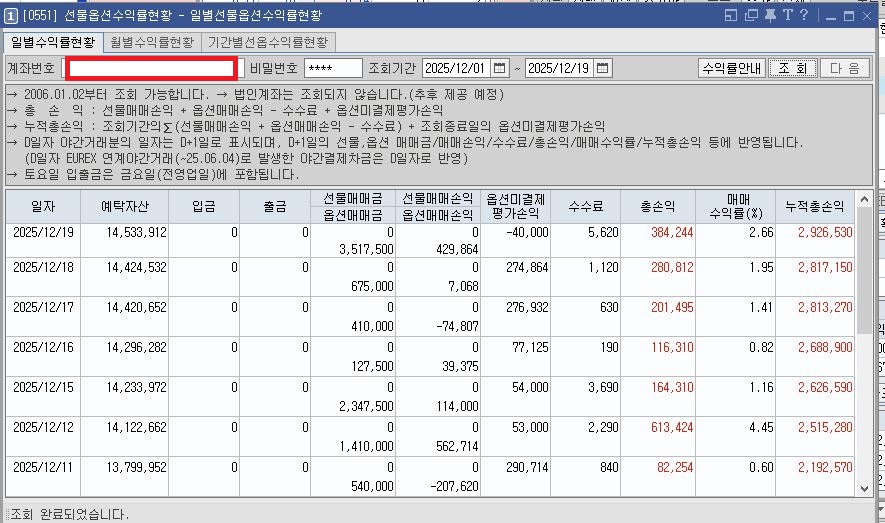Viewport: 885px width, 523px height.
Task: Click the start date field 2025/12/01
Action: (x=457, y=68)
